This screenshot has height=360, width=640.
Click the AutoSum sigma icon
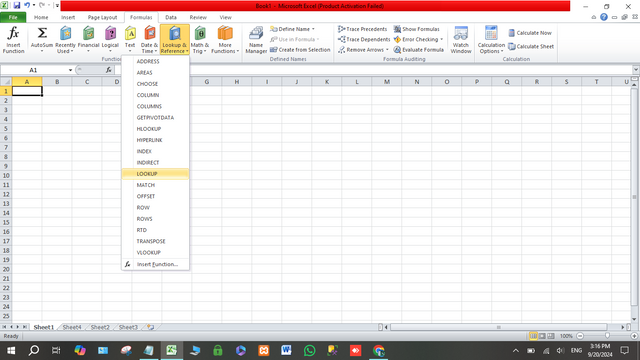(42, 33)
